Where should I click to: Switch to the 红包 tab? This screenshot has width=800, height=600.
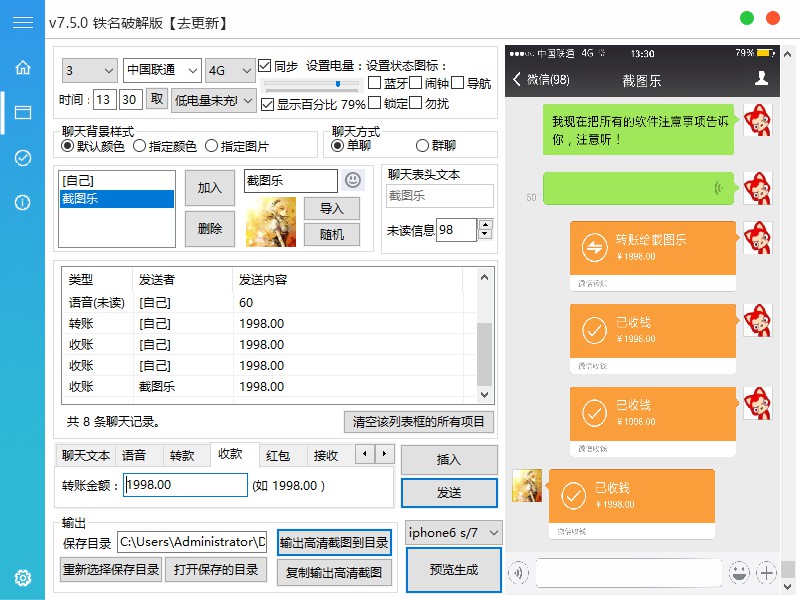pyautogui.click(x=278, y=455)
